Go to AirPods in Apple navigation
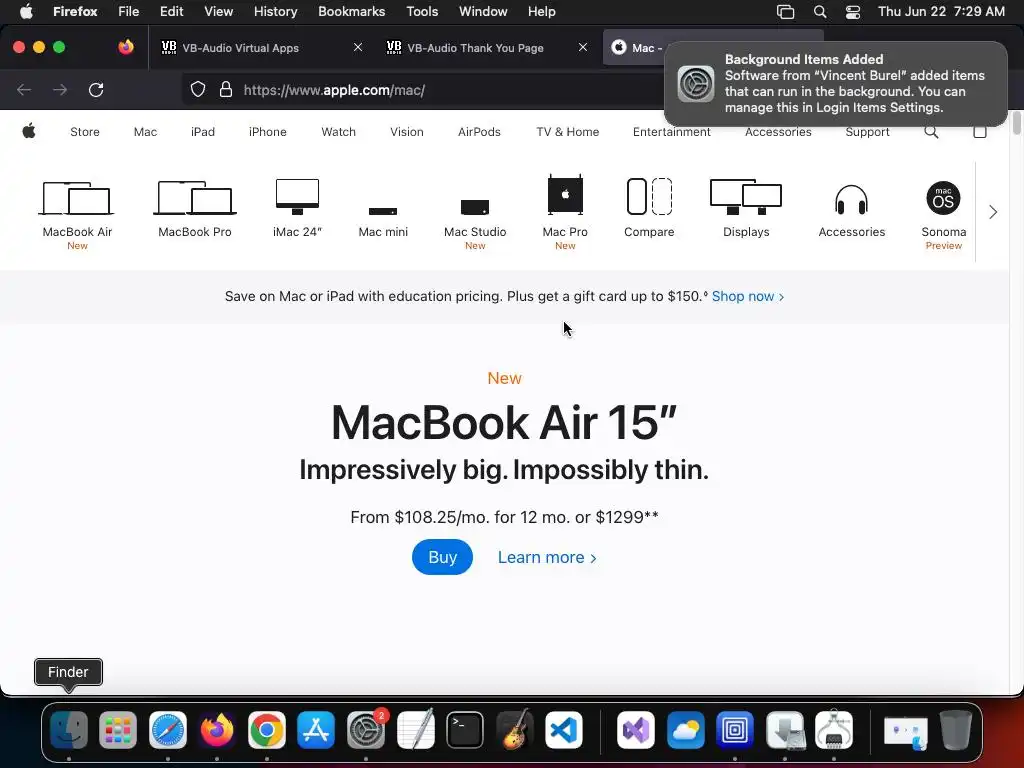The width and height of the screenshot is (1024, 768). click(x=479, y=132)
